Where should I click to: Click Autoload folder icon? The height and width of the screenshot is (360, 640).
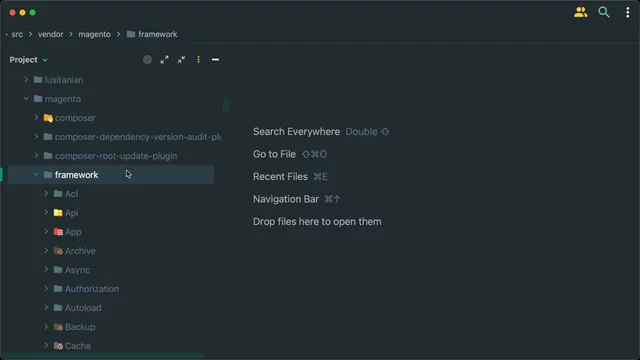[x=58, y=308]
